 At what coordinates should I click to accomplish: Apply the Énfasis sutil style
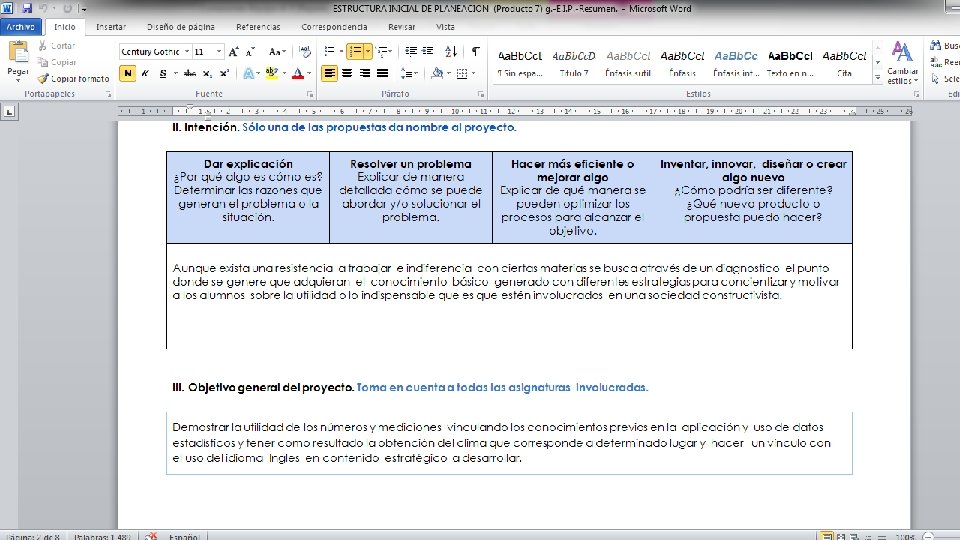[x=628, y=63]
